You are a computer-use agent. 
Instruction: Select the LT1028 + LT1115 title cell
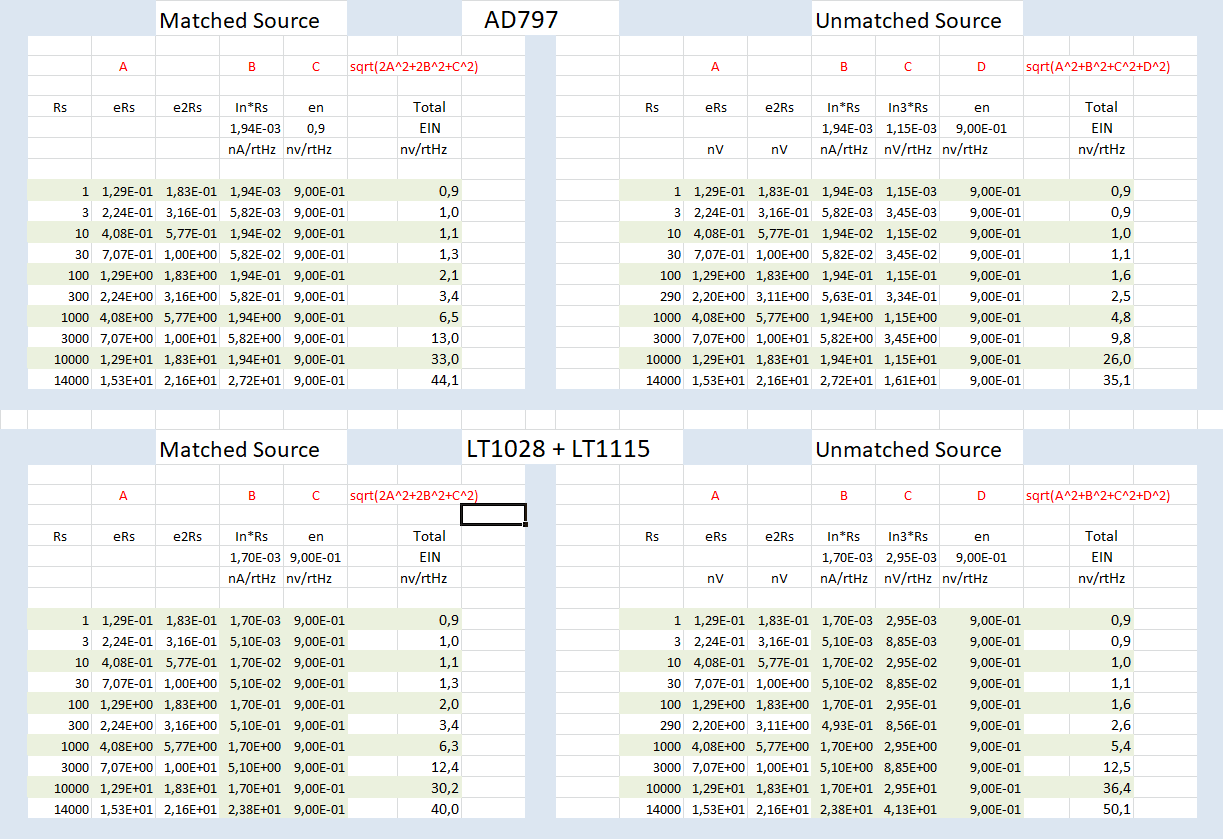pos(558,449)
